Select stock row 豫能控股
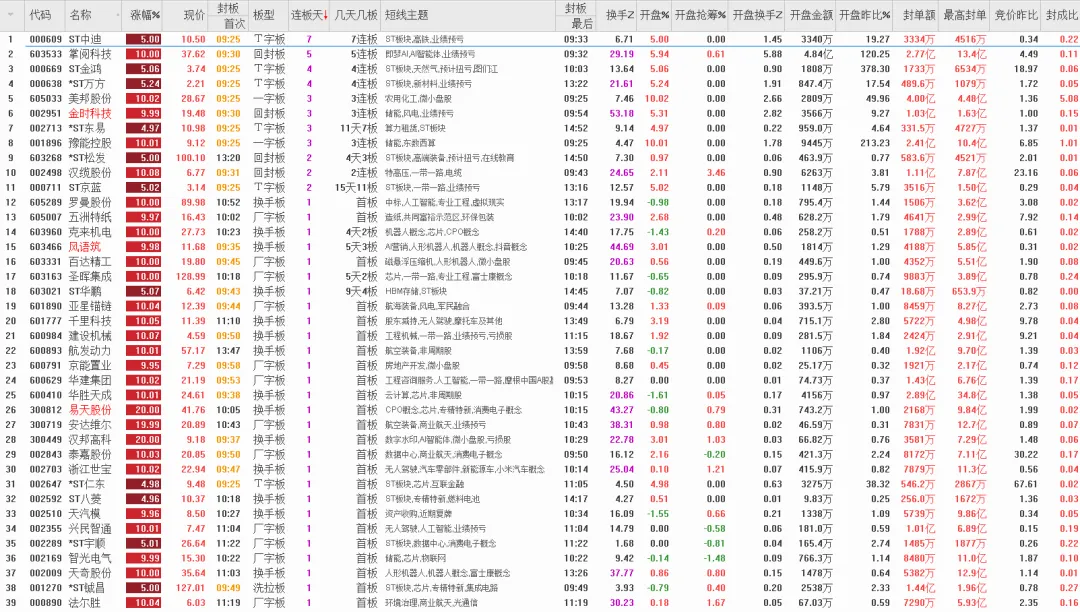This screenshot has width=1080, height=612. (540, 143)
